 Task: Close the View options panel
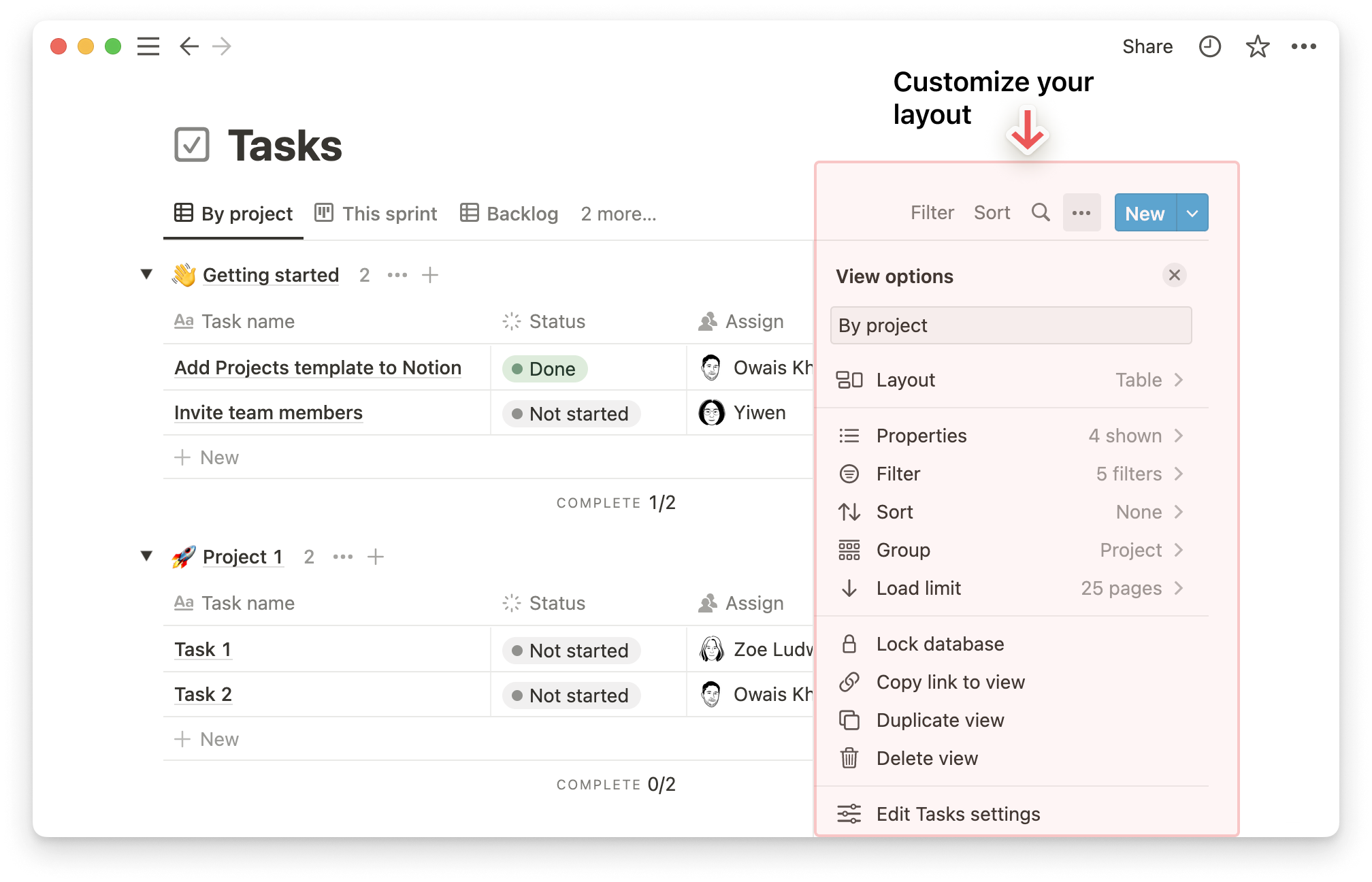tap(1174, 275)
